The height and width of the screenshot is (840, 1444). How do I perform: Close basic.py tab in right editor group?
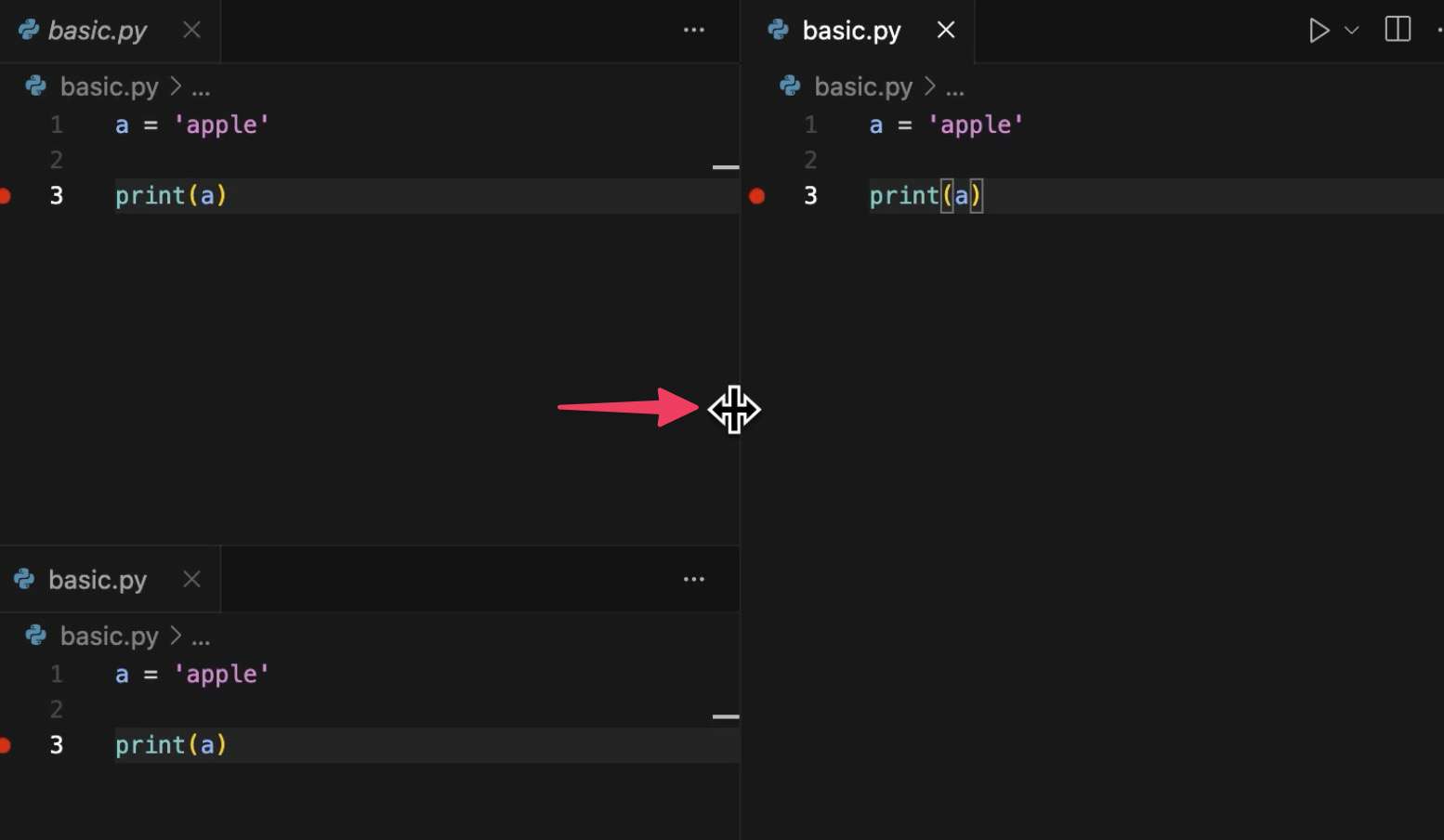point(946,30)
